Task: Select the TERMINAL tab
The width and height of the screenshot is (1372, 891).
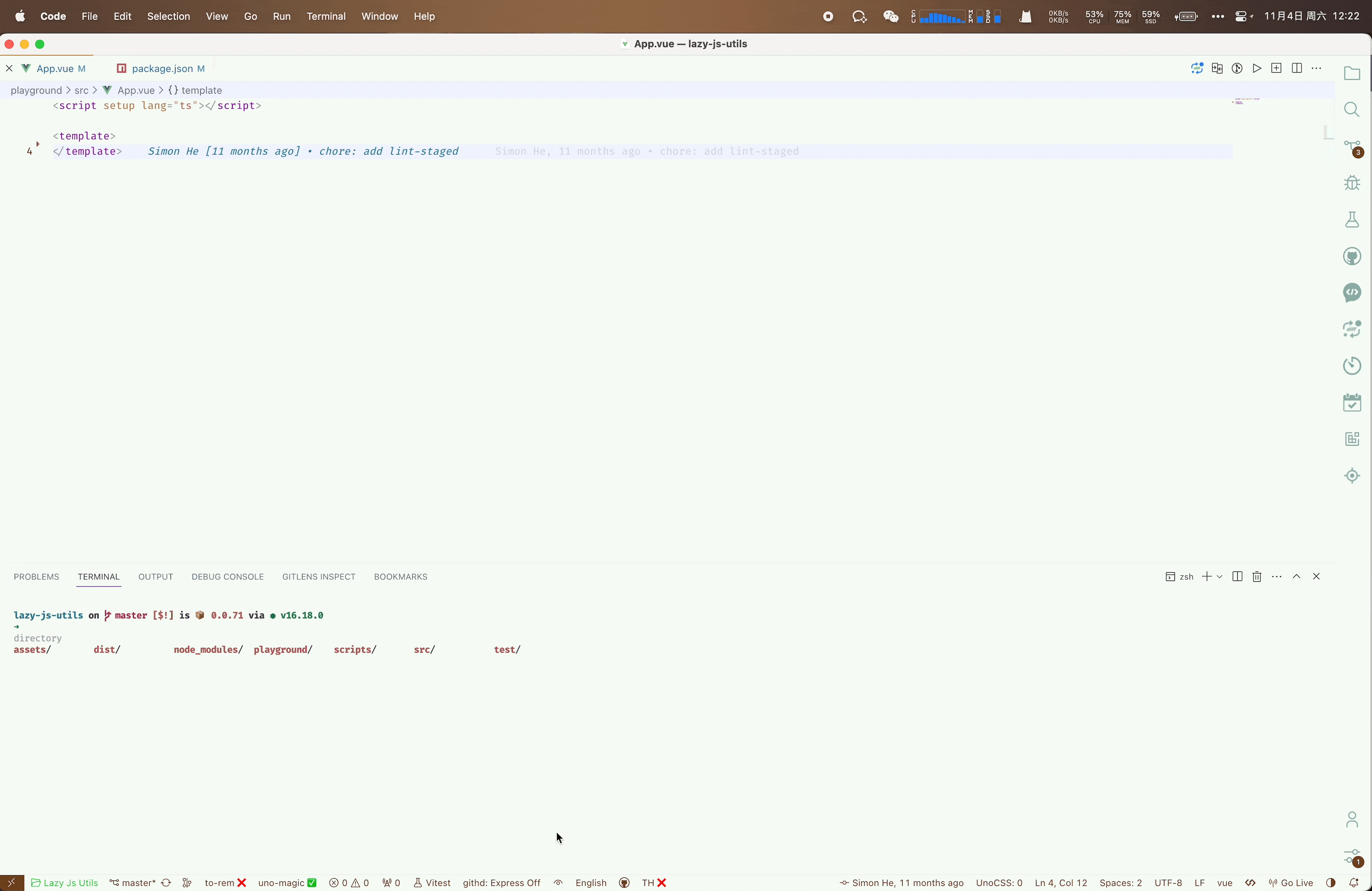Action: coord(98,576)
